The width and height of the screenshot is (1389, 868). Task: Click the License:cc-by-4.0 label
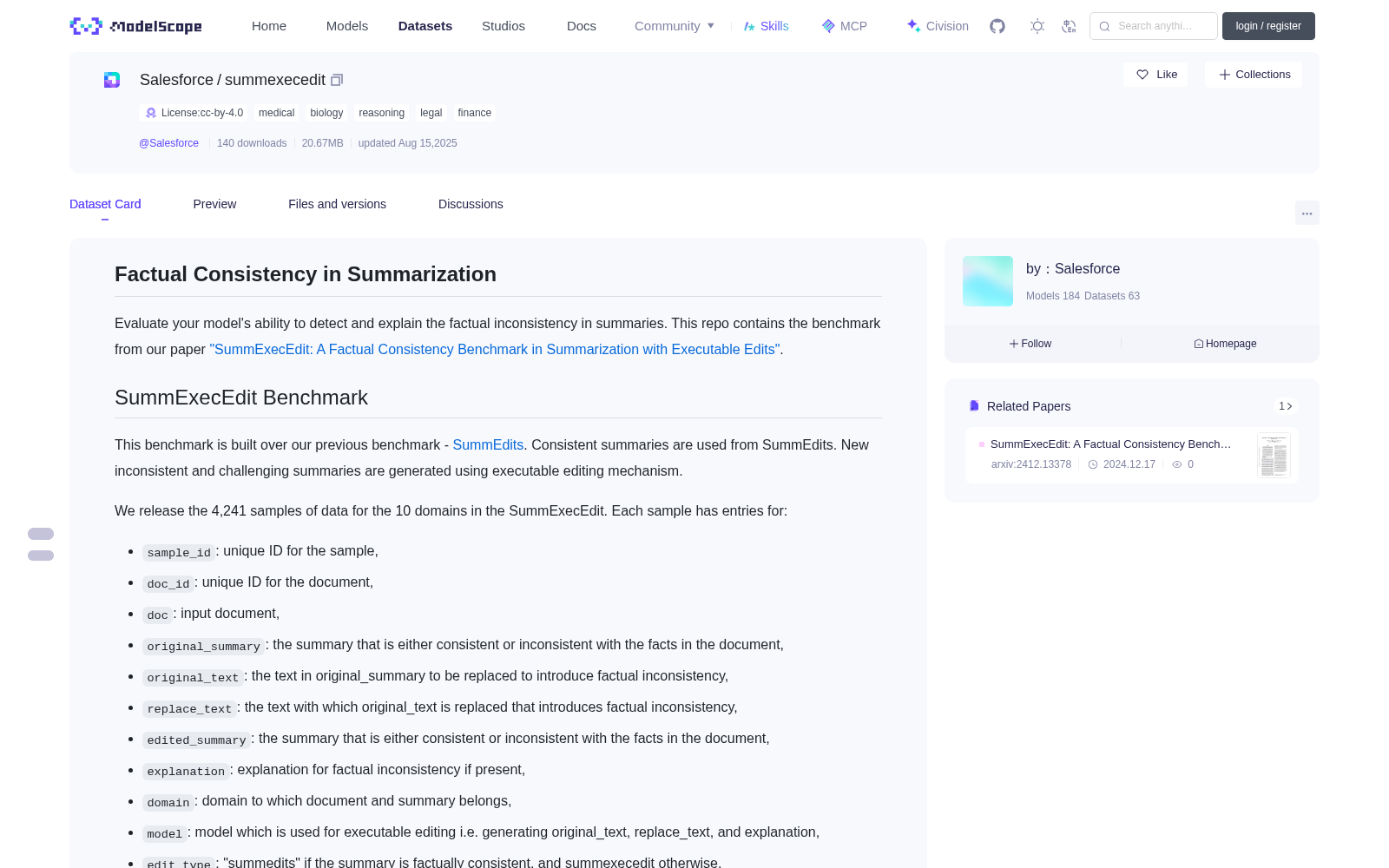coord(202,113)
